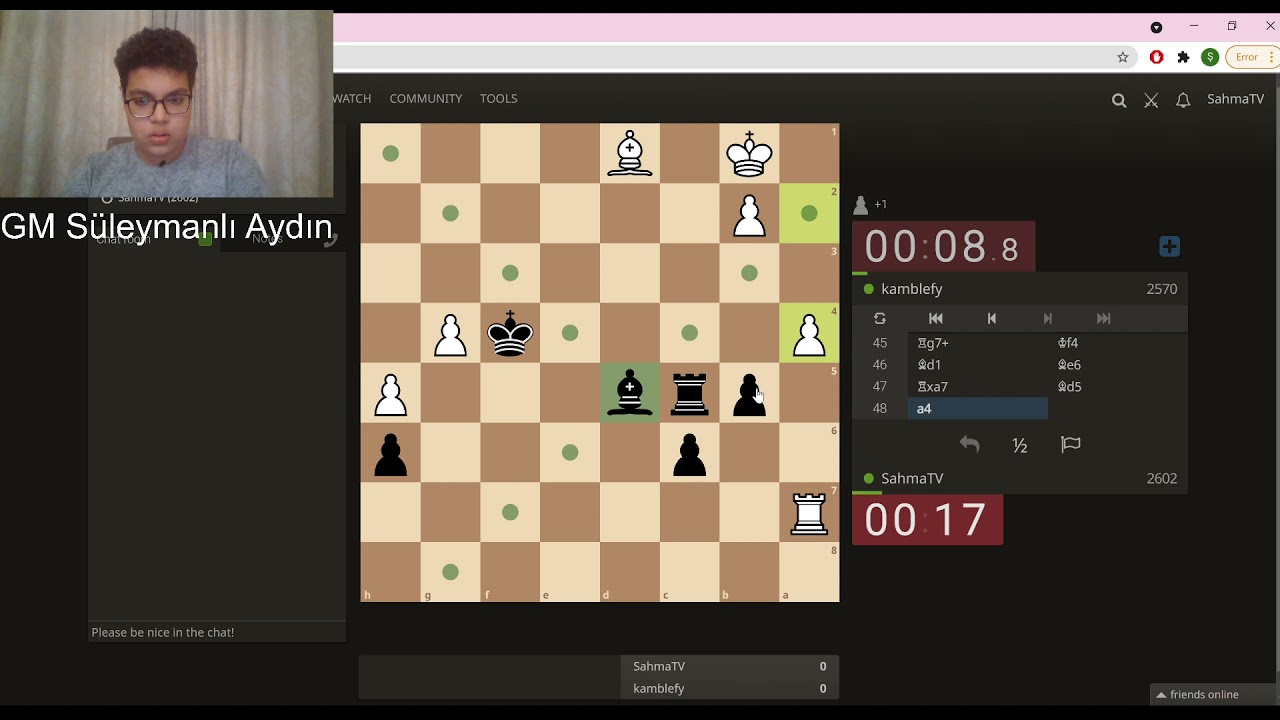
Task: Open kamblefy's profile from the clock panel
Action: click(912, 289)
